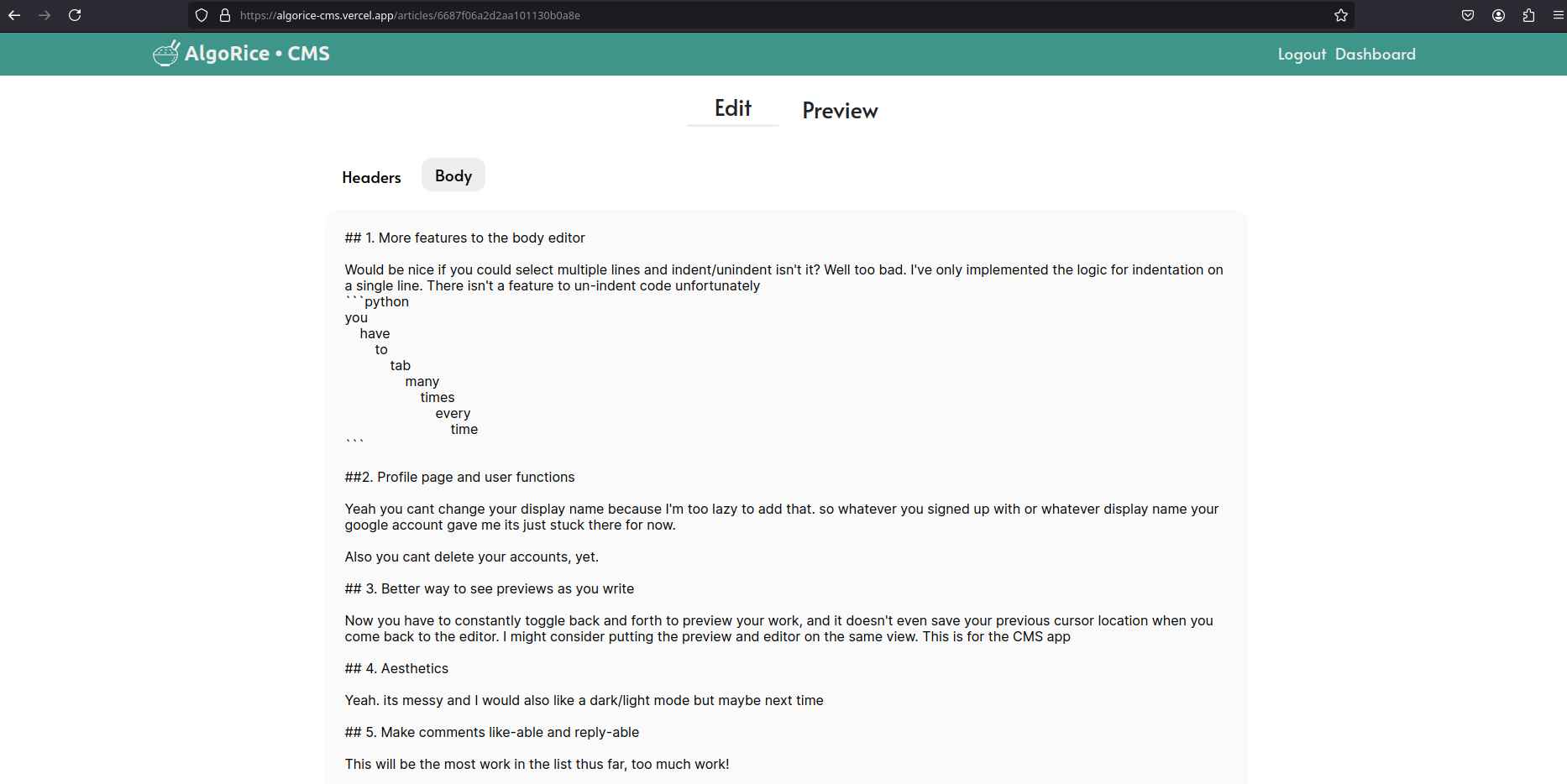1567x784 pixels.
Task: Bookmark this page with star icon
Action: pyautogui.click(x=1341, y=15)
